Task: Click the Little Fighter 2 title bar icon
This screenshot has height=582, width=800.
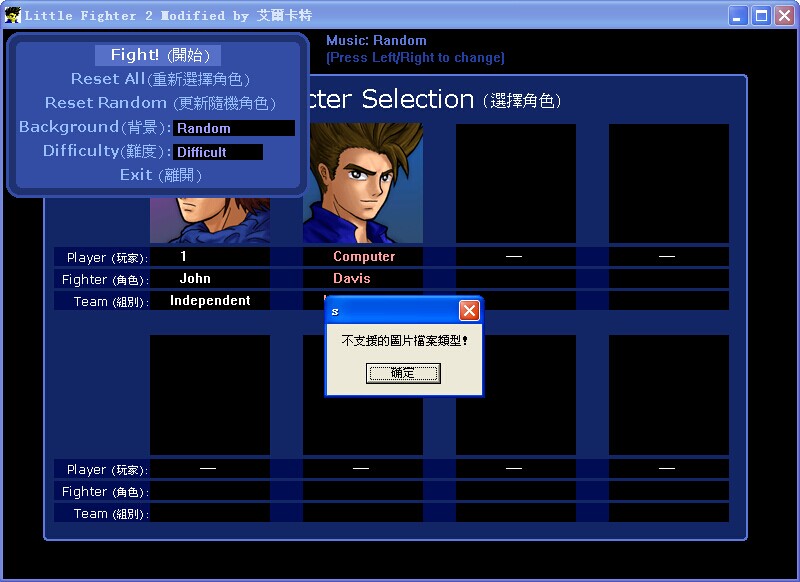Action: point(12,15)
